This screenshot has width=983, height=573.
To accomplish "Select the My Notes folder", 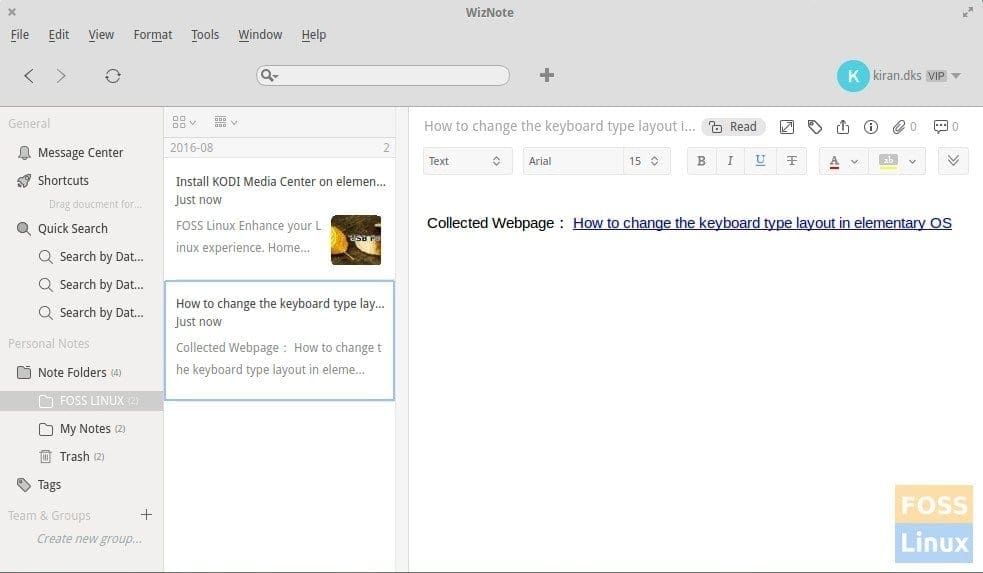I will (86, 429).
